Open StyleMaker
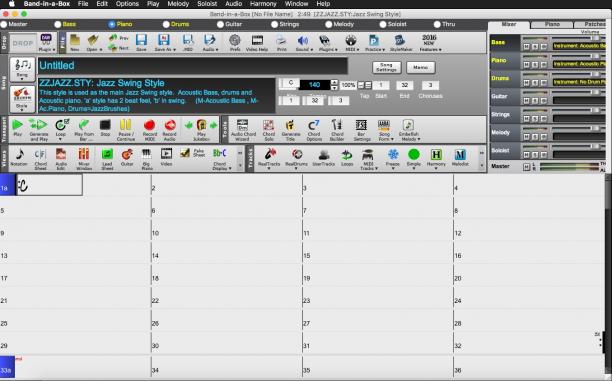Viewport: 612px width, 381px height. [401, 43]
